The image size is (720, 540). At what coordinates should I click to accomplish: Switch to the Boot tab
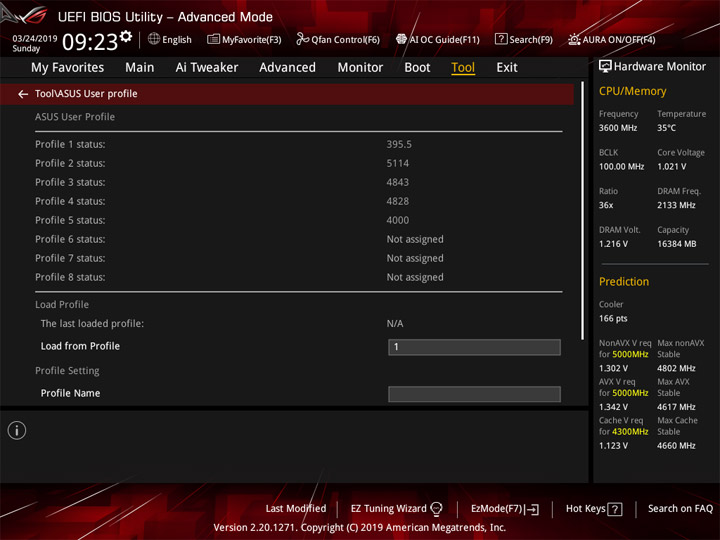[417, 68]
